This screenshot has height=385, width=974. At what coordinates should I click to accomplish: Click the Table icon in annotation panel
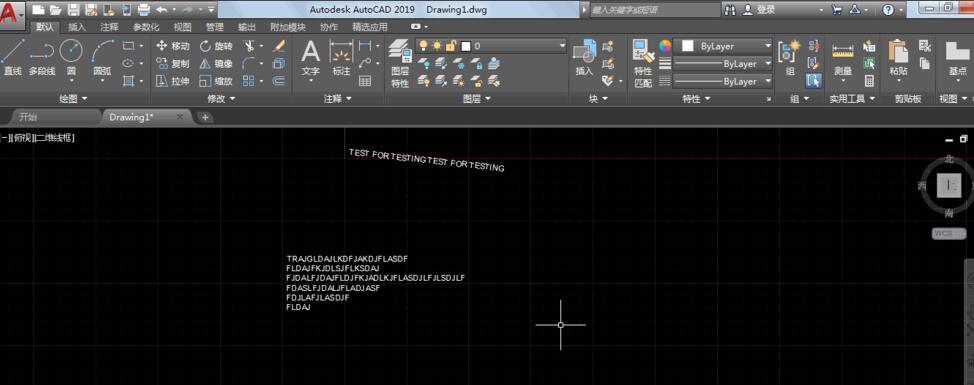tap(365, 81)
